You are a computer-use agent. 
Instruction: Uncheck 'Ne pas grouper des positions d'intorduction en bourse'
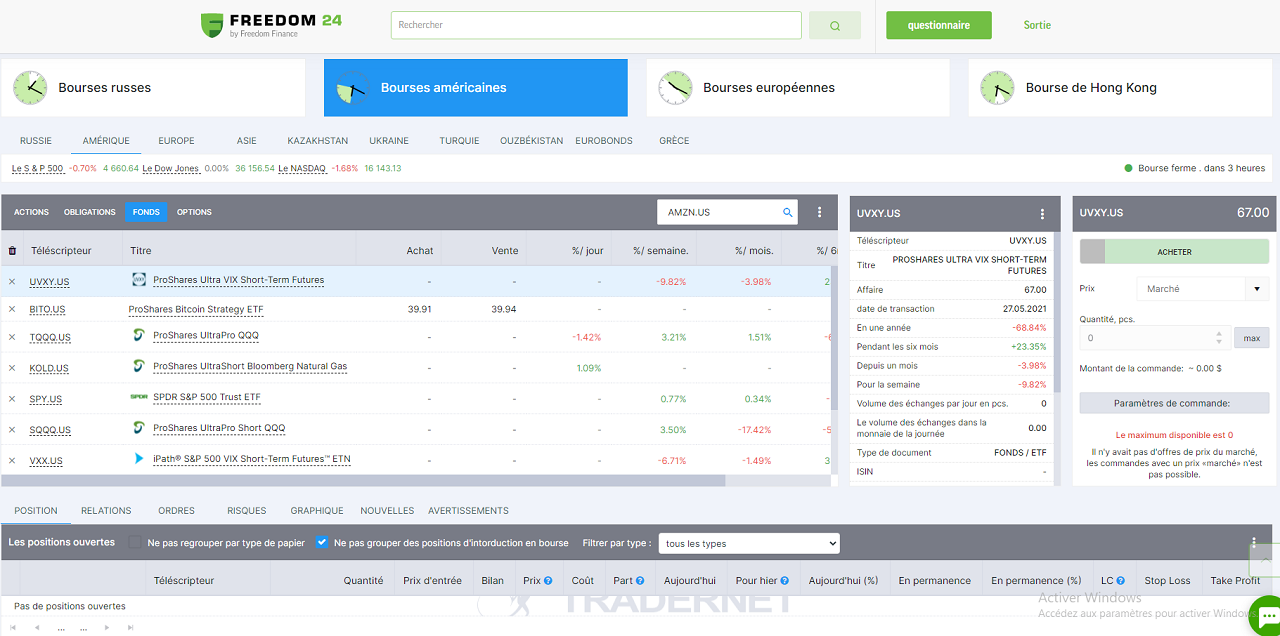[x=322, y=543]
